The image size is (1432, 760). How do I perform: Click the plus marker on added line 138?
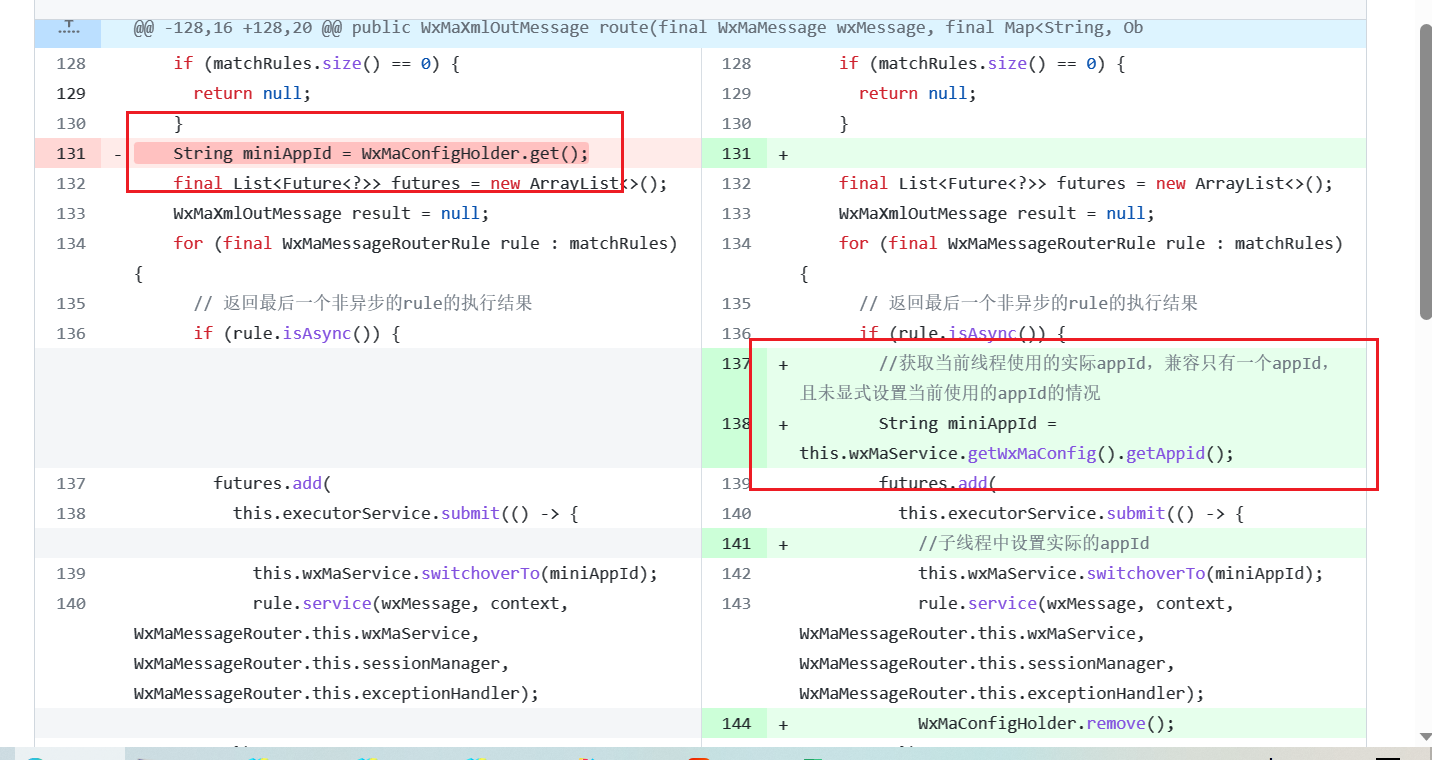pos(783,424)
